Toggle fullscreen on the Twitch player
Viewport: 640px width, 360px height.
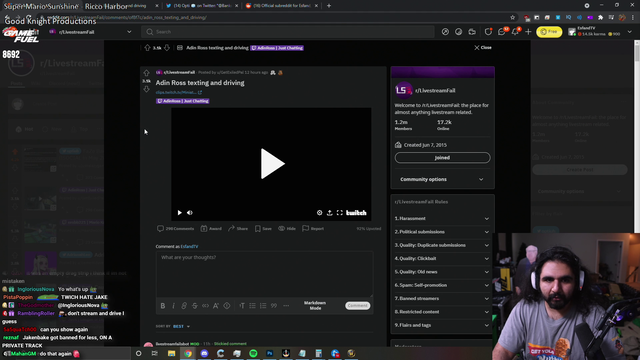point(340,213)
